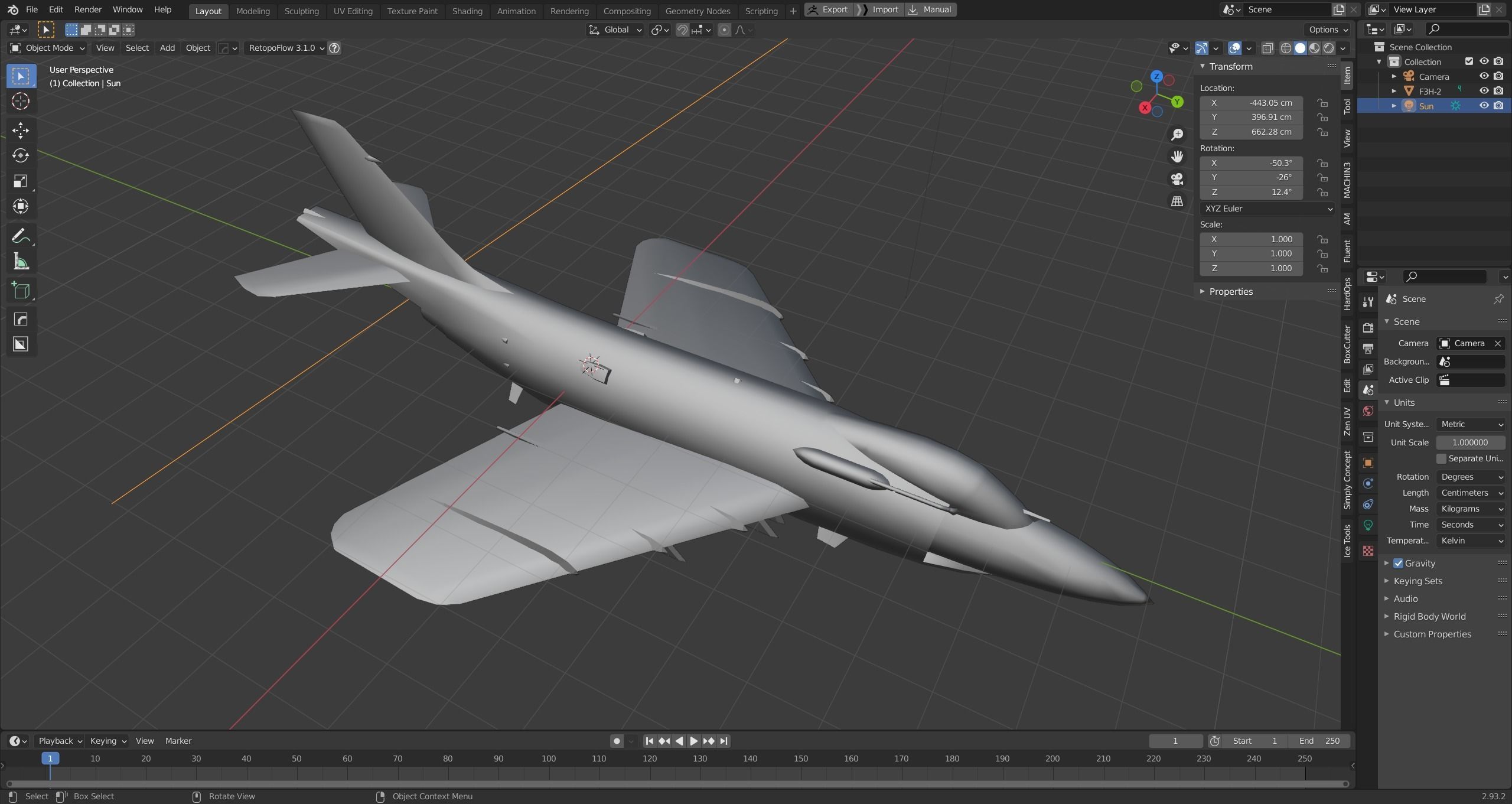The height and width of the screenshot is (804, 1512).
Task: Click the Manual button
Action: 931,9
